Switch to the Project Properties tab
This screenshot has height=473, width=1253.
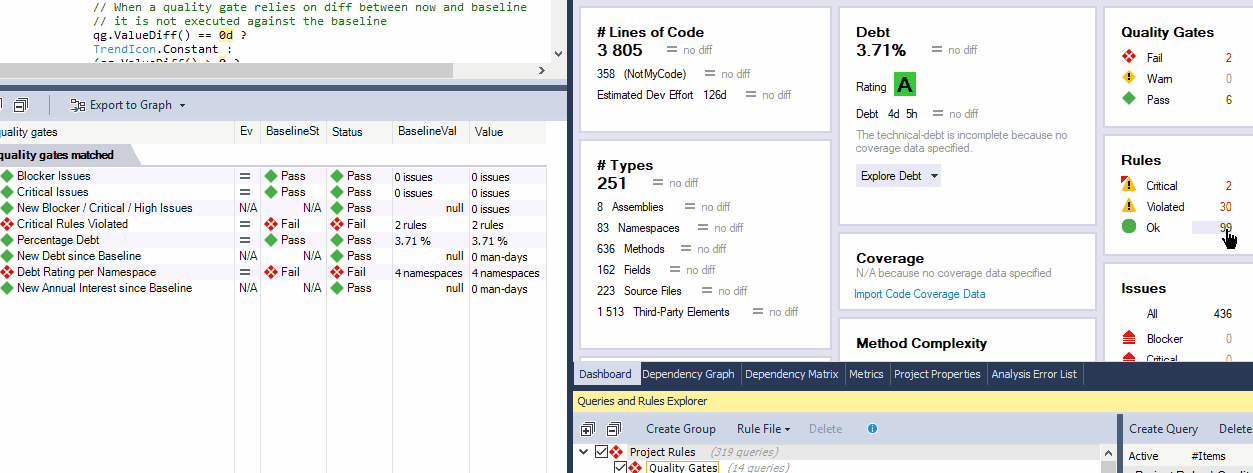coord(937,374)
